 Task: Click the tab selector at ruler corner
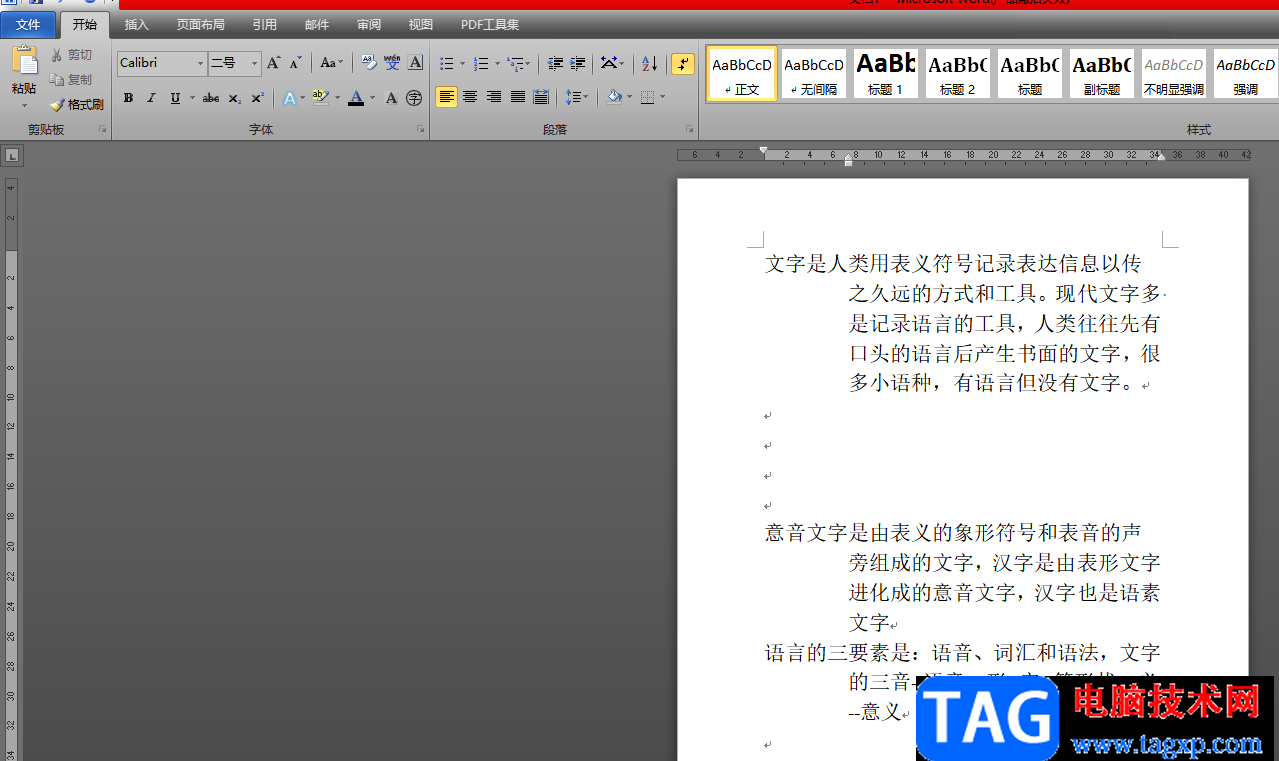point(12,155)
